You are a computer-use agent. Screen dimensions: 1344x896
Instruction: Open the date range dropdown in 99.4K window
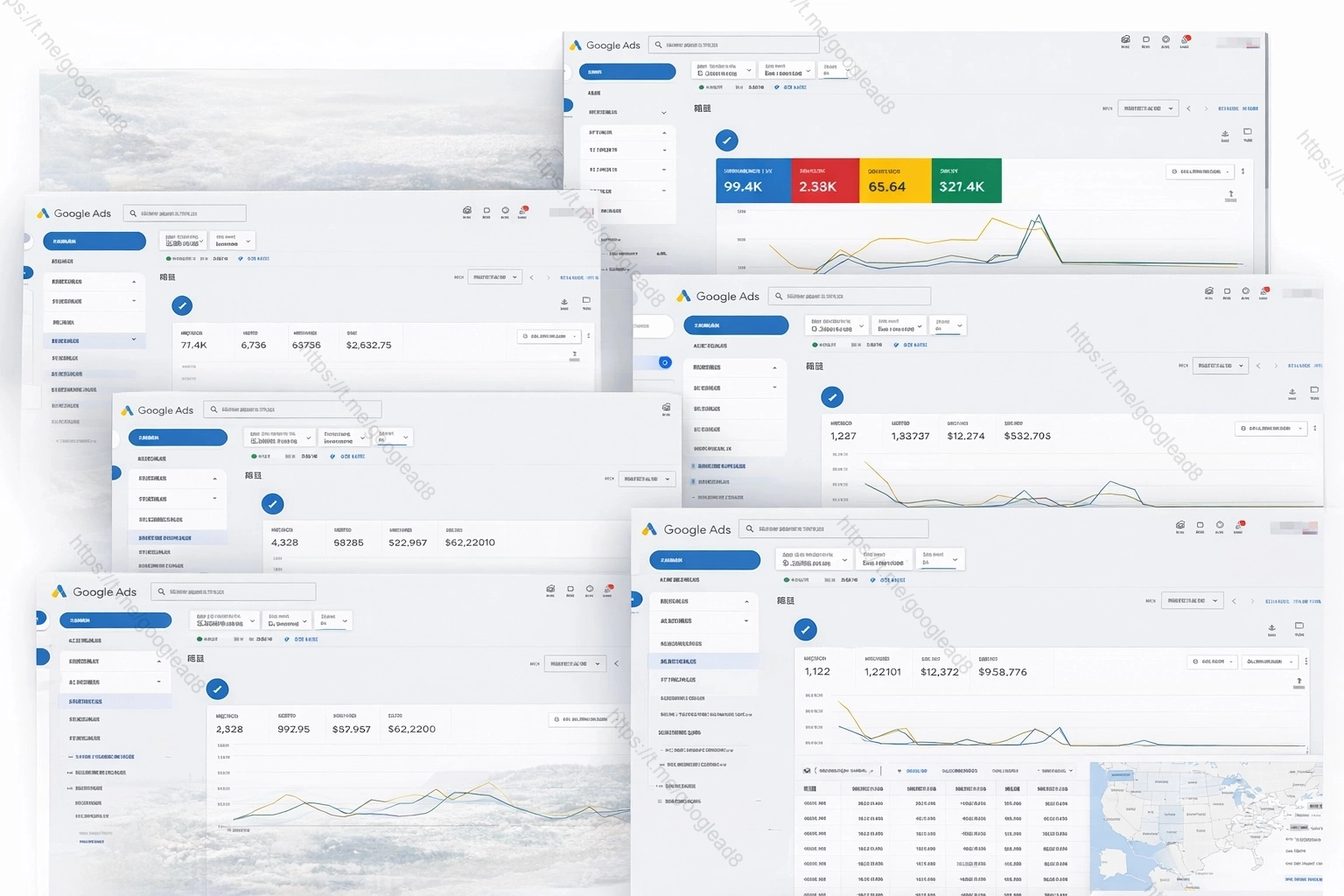click(1148, 108)
